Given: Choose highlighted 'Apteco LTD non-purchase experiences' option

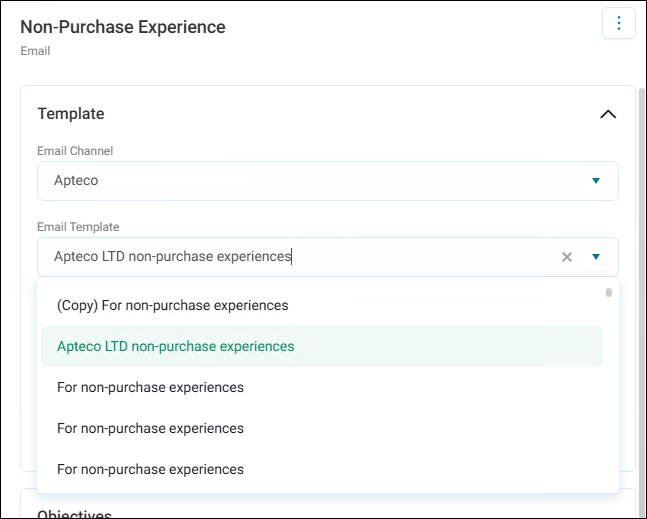Looking at the screenshot, I should click(x=322, y=346).
